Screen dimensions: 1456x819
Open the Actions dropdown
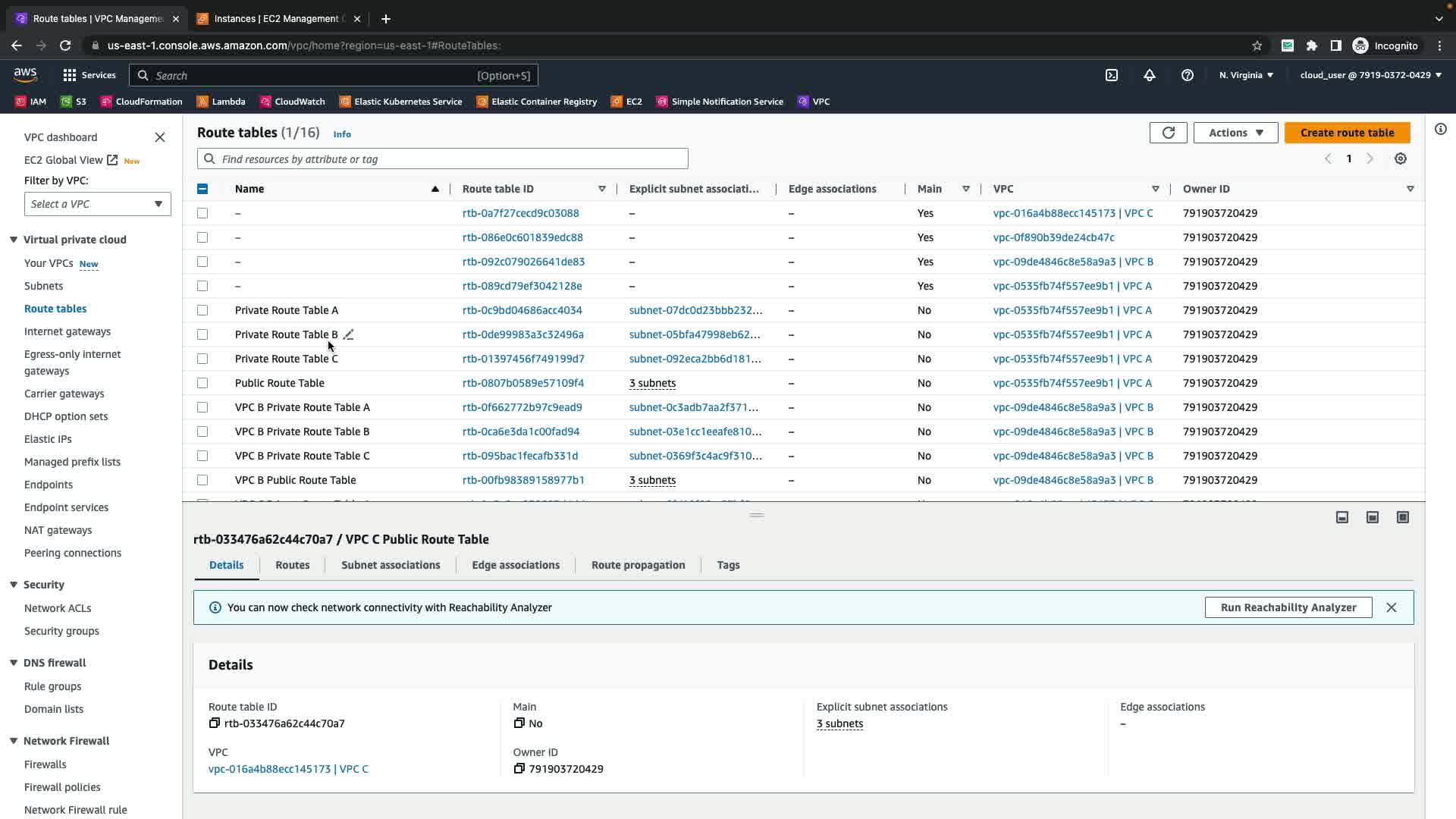(x=1235, y=133)
